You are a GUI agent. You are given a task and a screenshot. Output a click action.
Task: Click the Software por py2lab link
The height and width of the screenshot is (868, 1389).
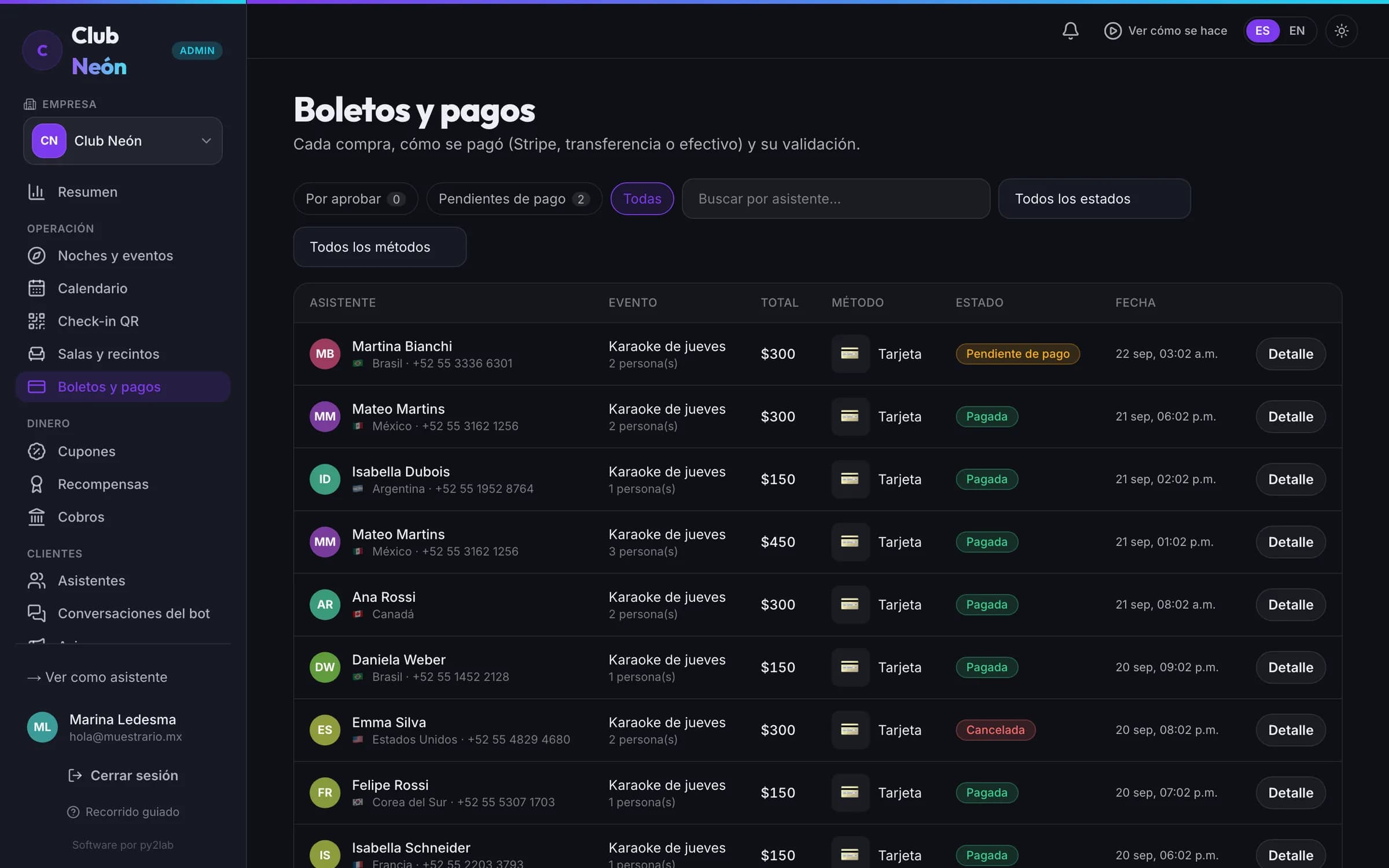123,845
